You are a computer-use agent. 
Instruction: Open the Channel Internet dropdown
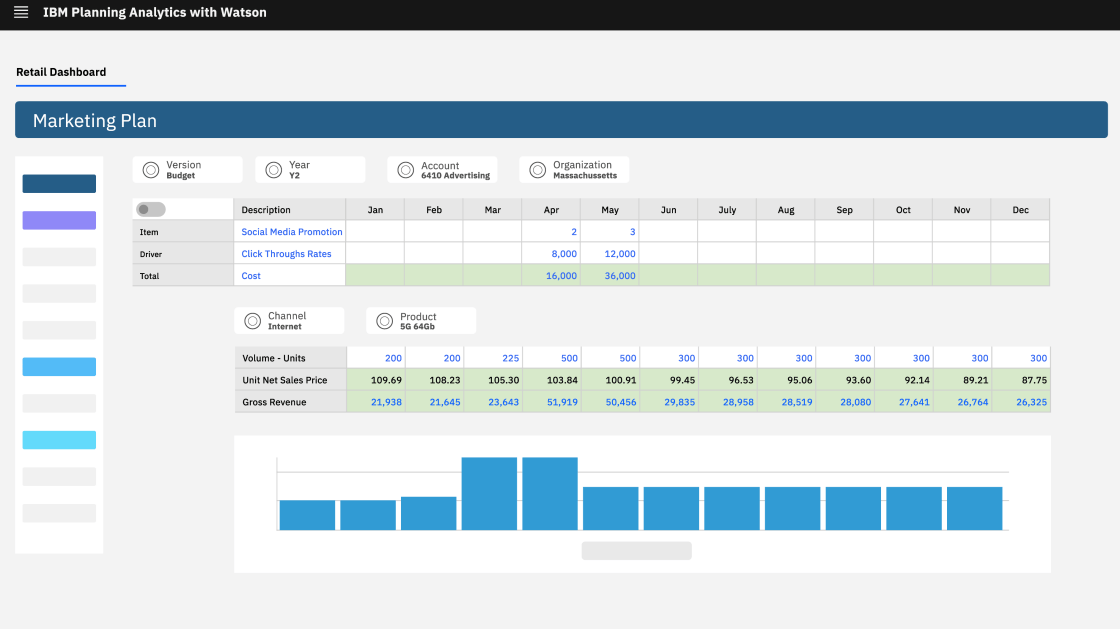(289, 321)
